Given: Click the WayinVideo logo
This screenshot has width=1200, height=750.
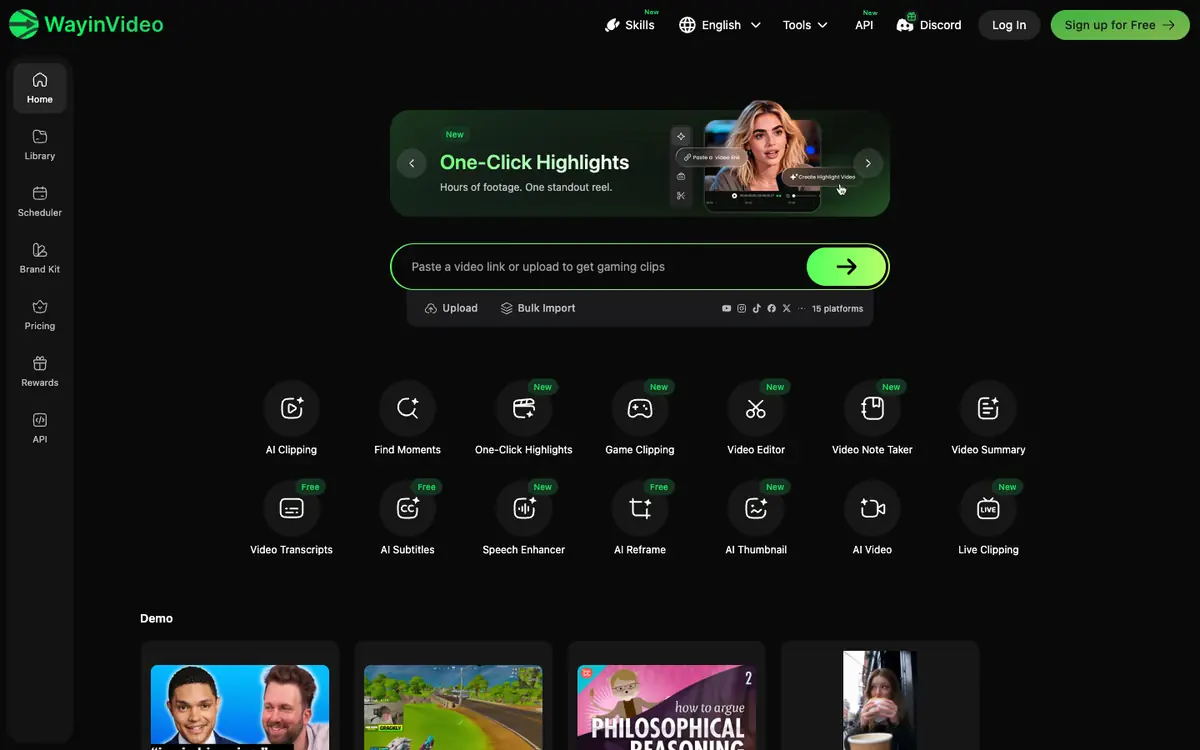Looking at the screenshot, I should 86,24.
